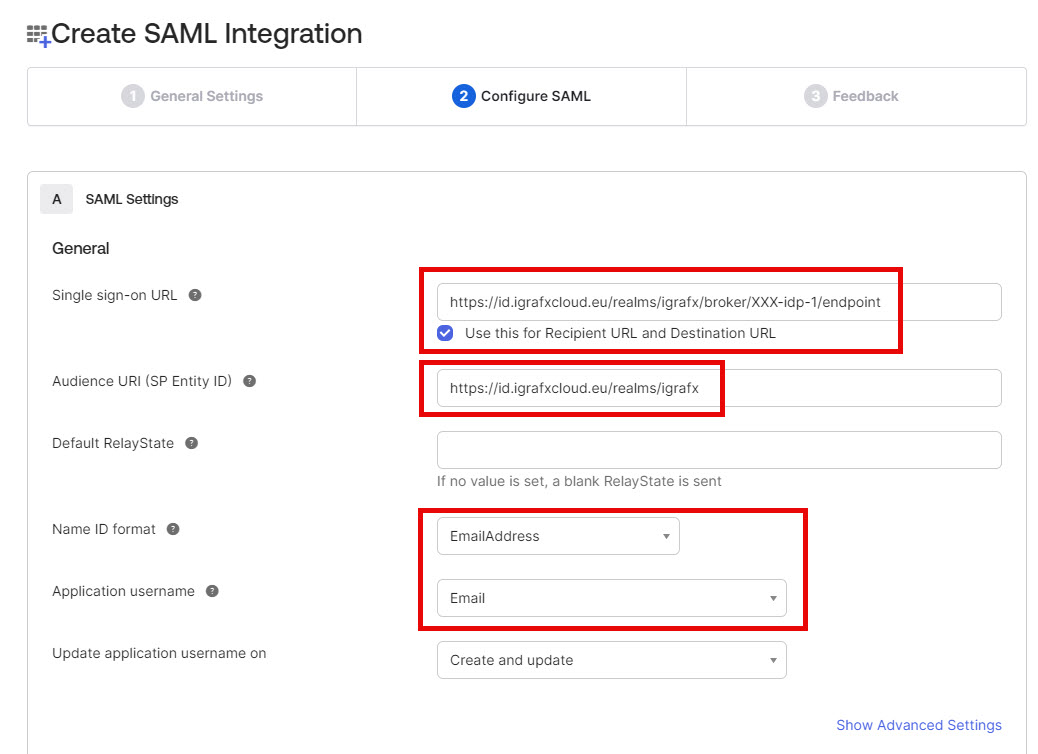Screen dimensions: 1038x754
Task: Uncheck Use this for Recipient URL checkbox
Action: pyautogui.click(x=446, y=333)
